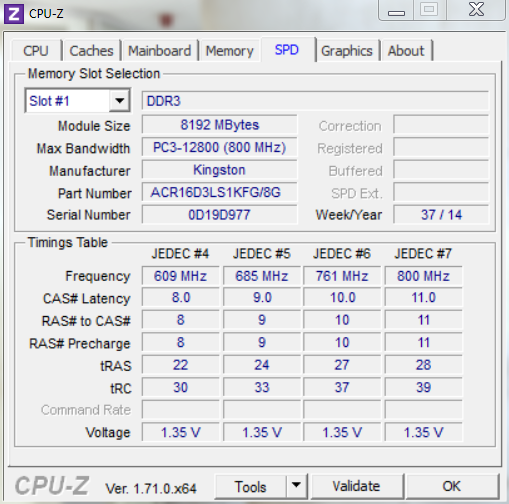The height and width of the screenshot is (504, 509).
Task: Select the Memory tab
Action: click(229, 51)
